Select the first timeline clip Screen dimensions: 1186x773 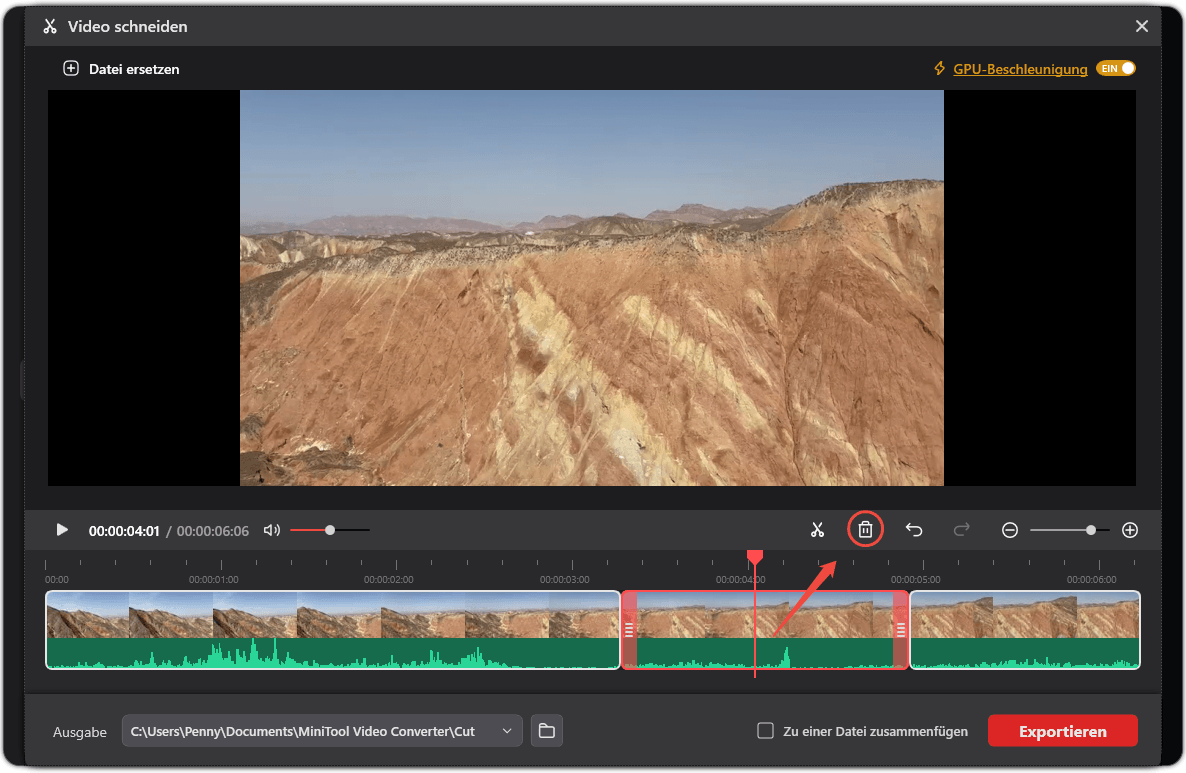[x=333, y=630]
